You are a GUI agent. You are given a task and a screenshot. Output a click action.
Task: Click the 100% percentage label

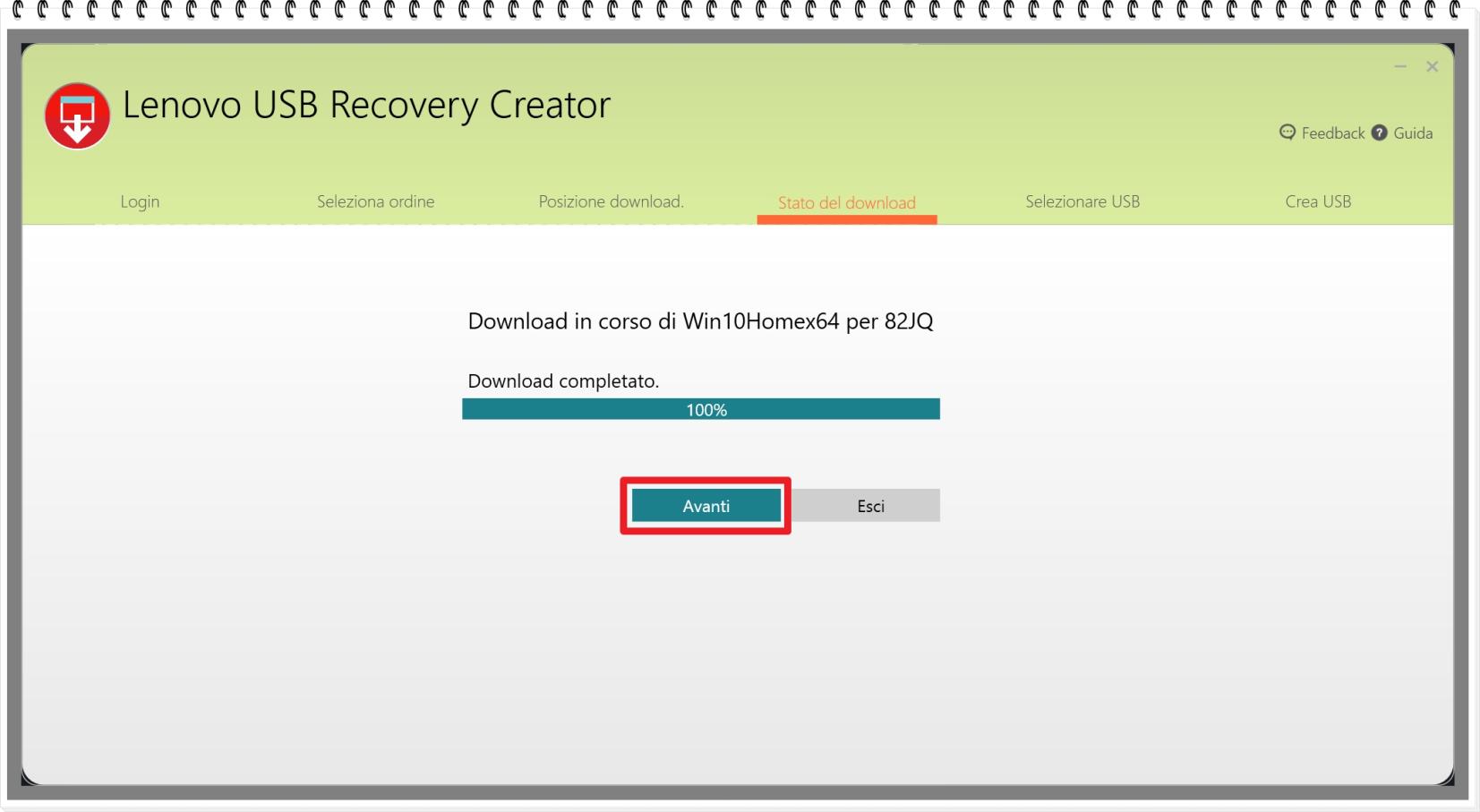706,410
